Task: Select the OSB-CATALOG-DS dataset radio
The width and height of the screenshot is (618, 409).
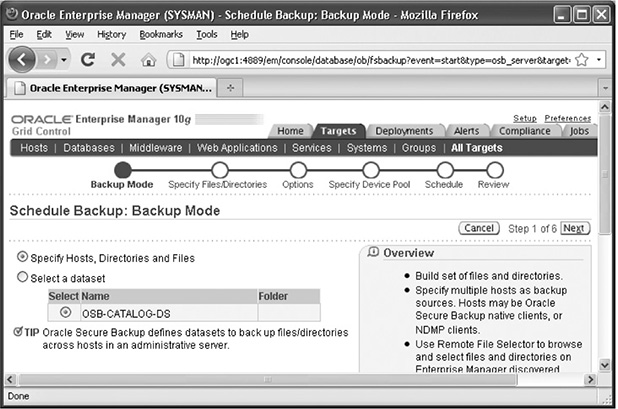Action: [65, 312]
